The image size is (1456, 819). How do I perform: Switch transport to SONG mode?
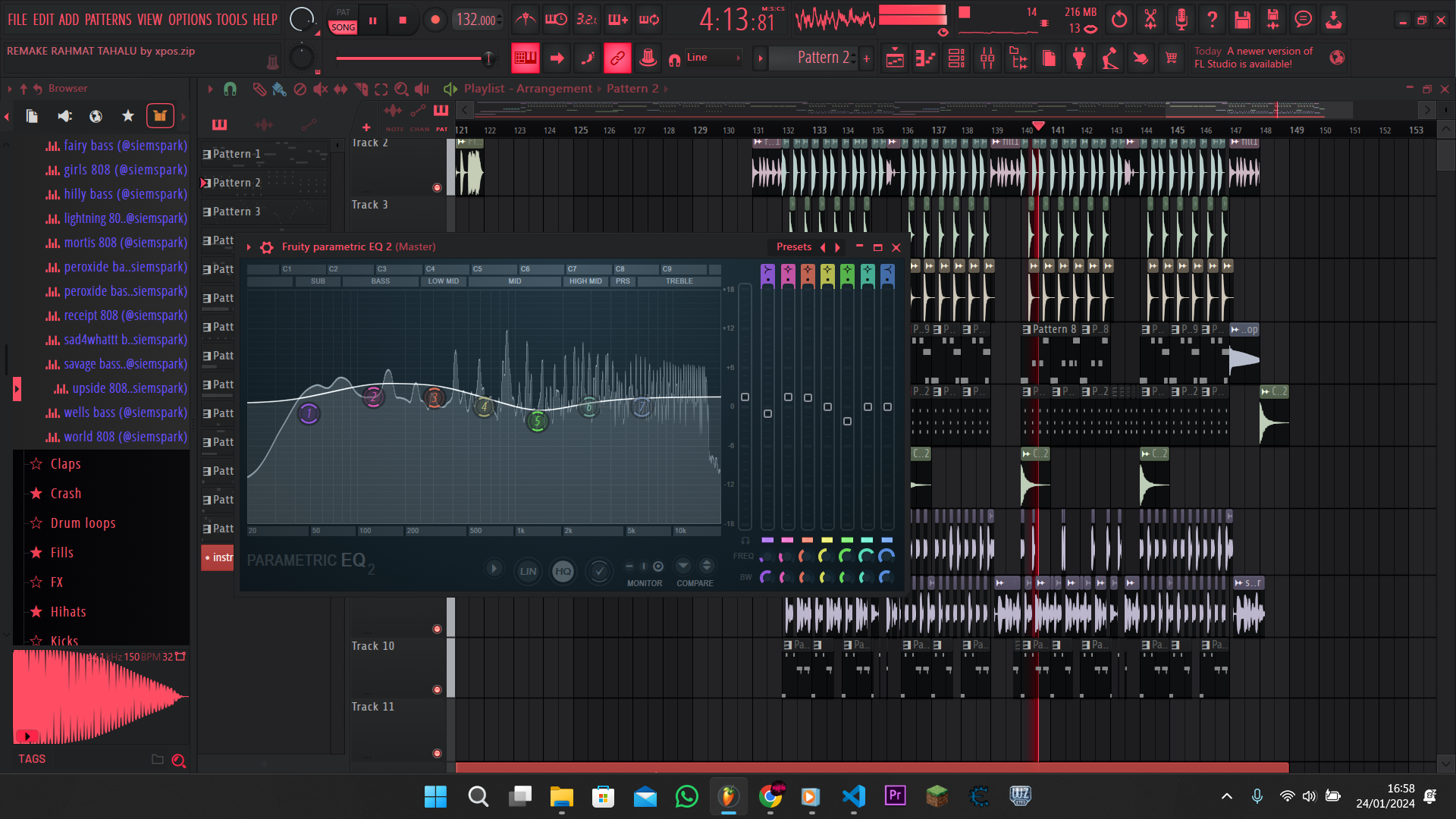click(x=343, y=27)
